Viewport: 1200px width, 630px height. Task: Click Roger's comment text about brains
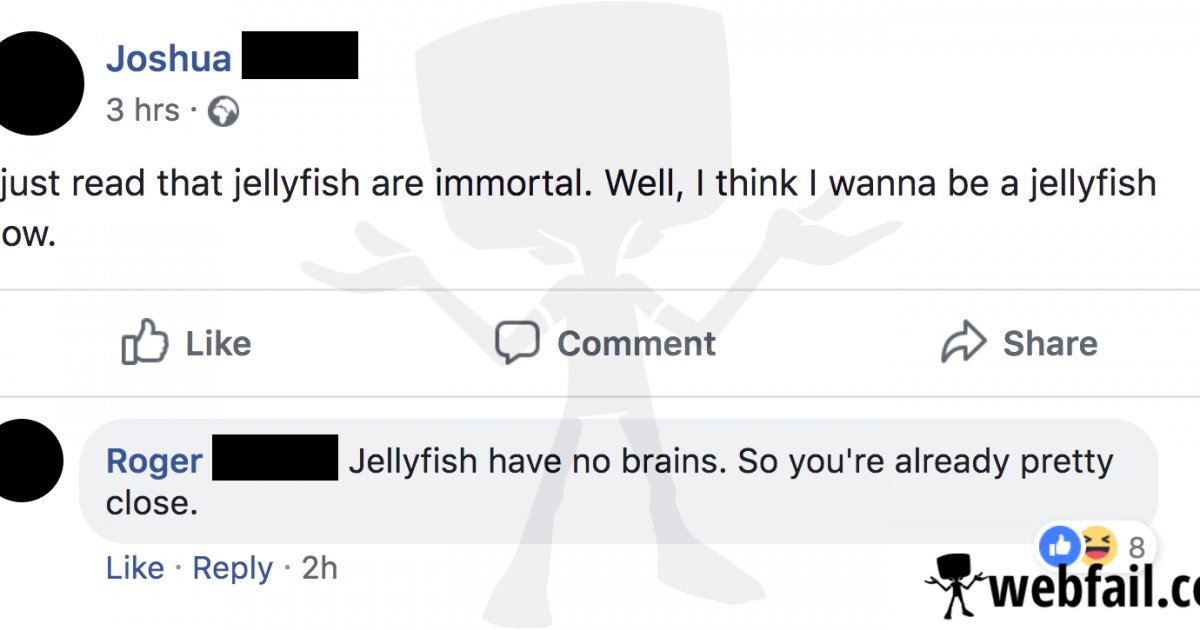click(x=609, y=481)
